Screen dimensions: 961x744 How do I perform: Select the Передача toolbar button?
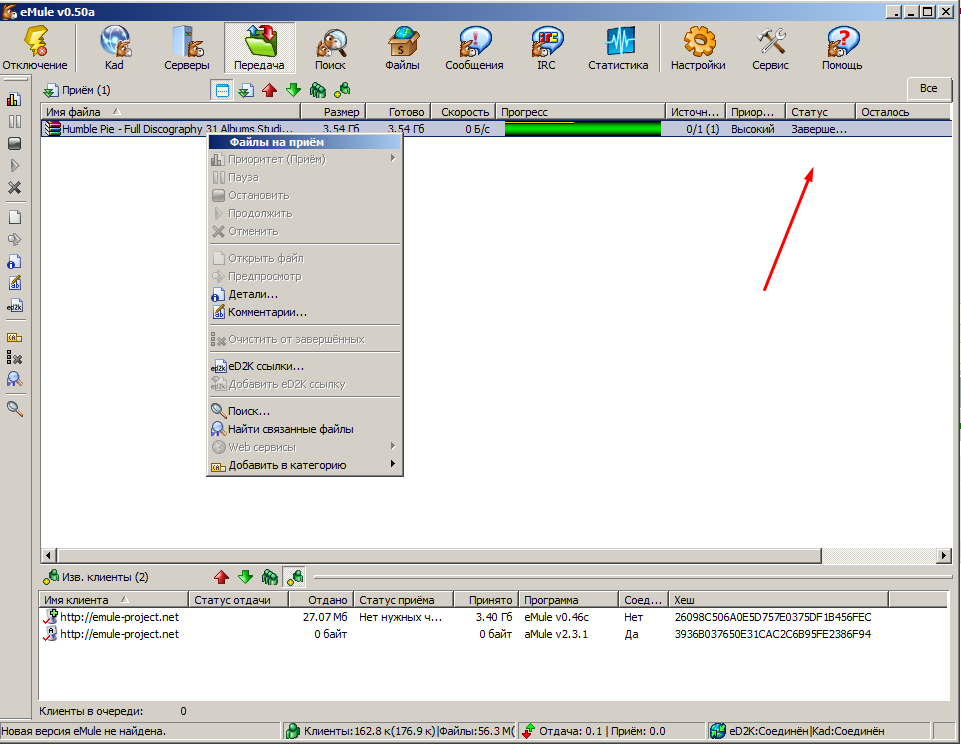click(x=259, y=48)
